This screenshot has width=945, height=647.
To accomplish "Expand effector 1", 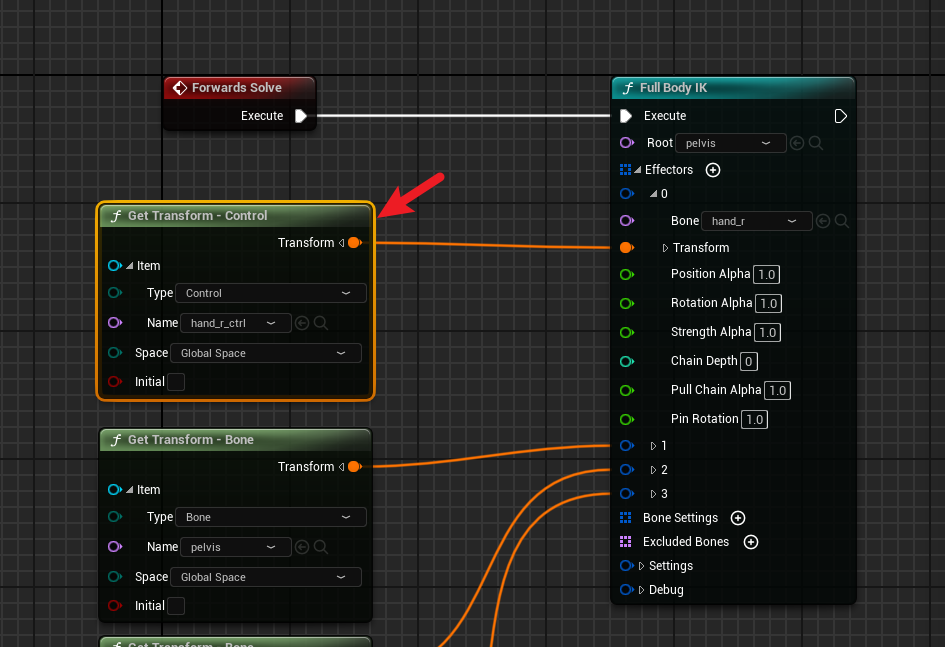I will pos(653,446).
